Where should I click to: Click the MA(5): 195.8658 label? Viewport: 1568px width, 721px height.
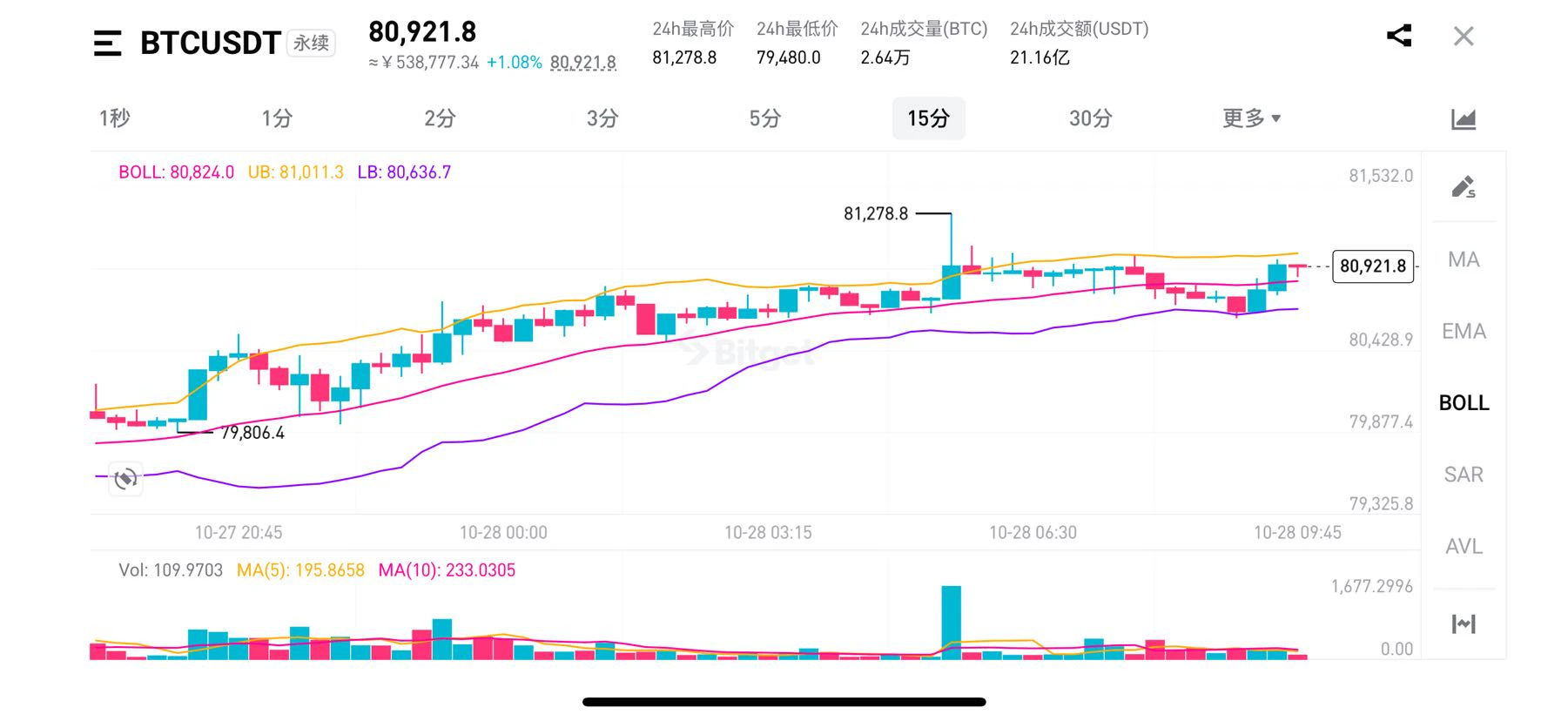[x=300, y=570]
